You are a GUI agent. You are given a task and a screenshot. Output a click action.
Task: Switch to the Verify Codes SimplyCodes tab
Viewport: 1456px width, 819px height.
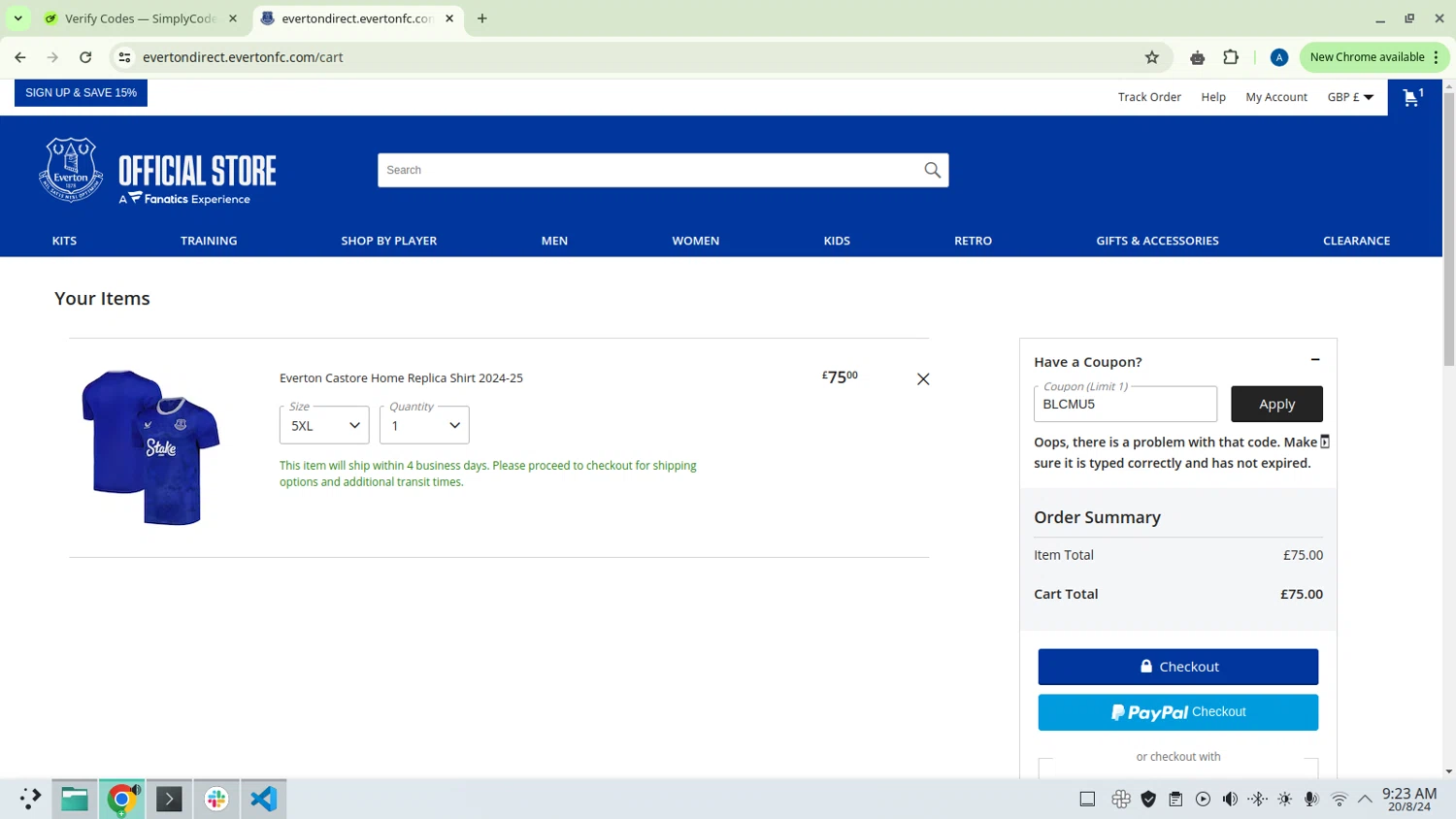click(x=142, y=18)
